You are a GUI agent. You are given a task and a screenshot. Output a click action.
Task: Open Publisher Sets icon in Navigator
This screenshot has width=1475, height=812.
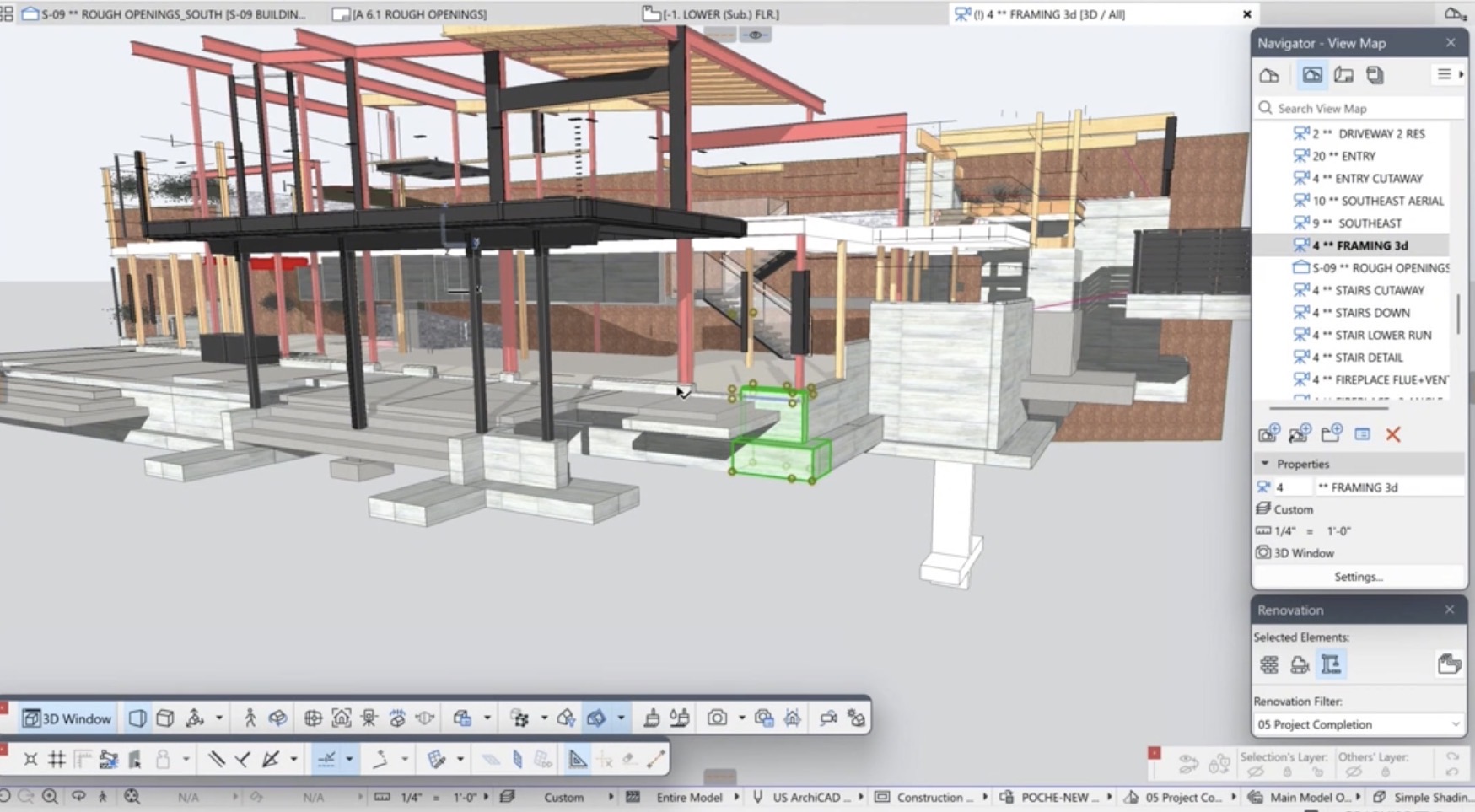(x=1375, y=75)
